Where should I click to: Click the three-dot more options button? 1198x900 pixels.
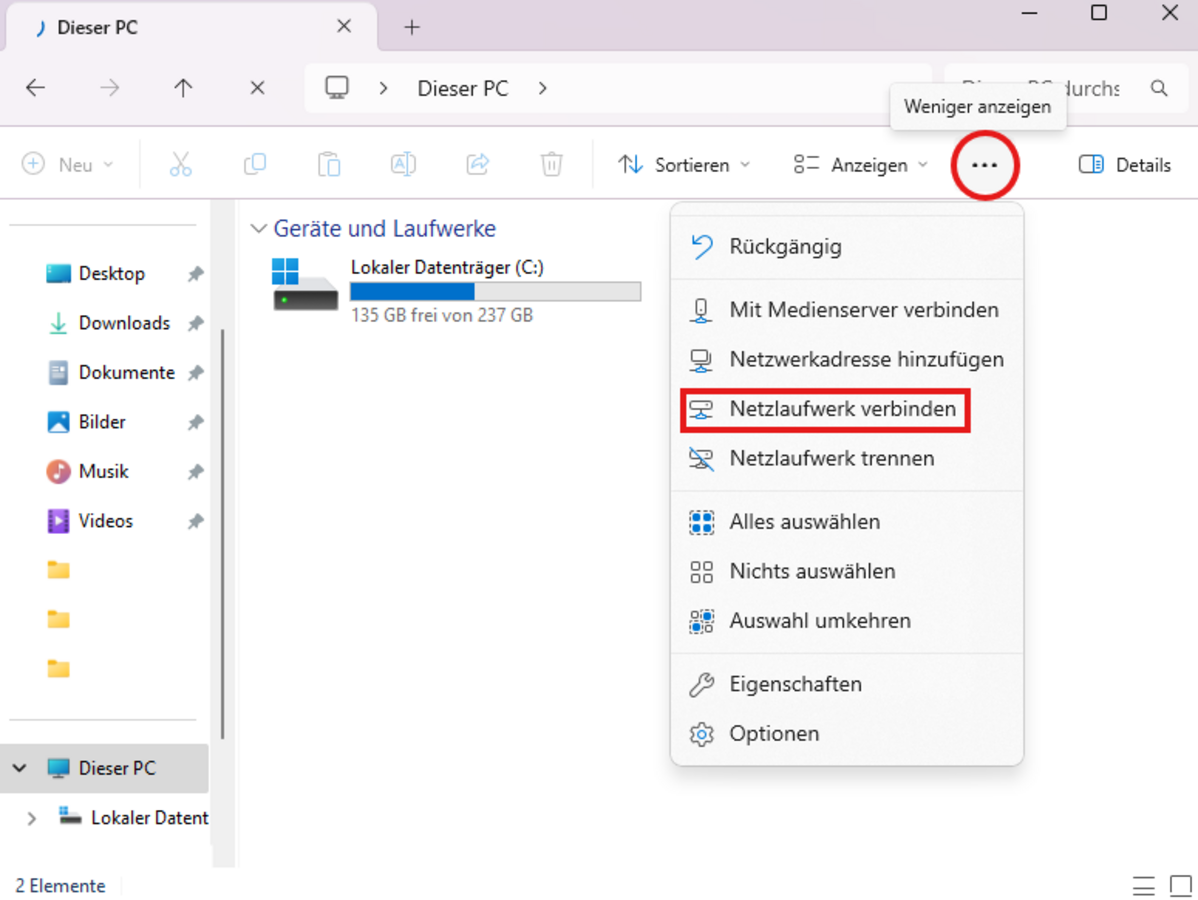985,165
